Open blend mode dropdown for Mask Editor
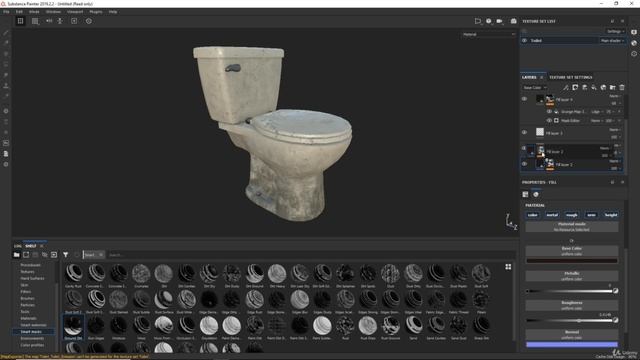The image size is (640, 360). point(597,120)
